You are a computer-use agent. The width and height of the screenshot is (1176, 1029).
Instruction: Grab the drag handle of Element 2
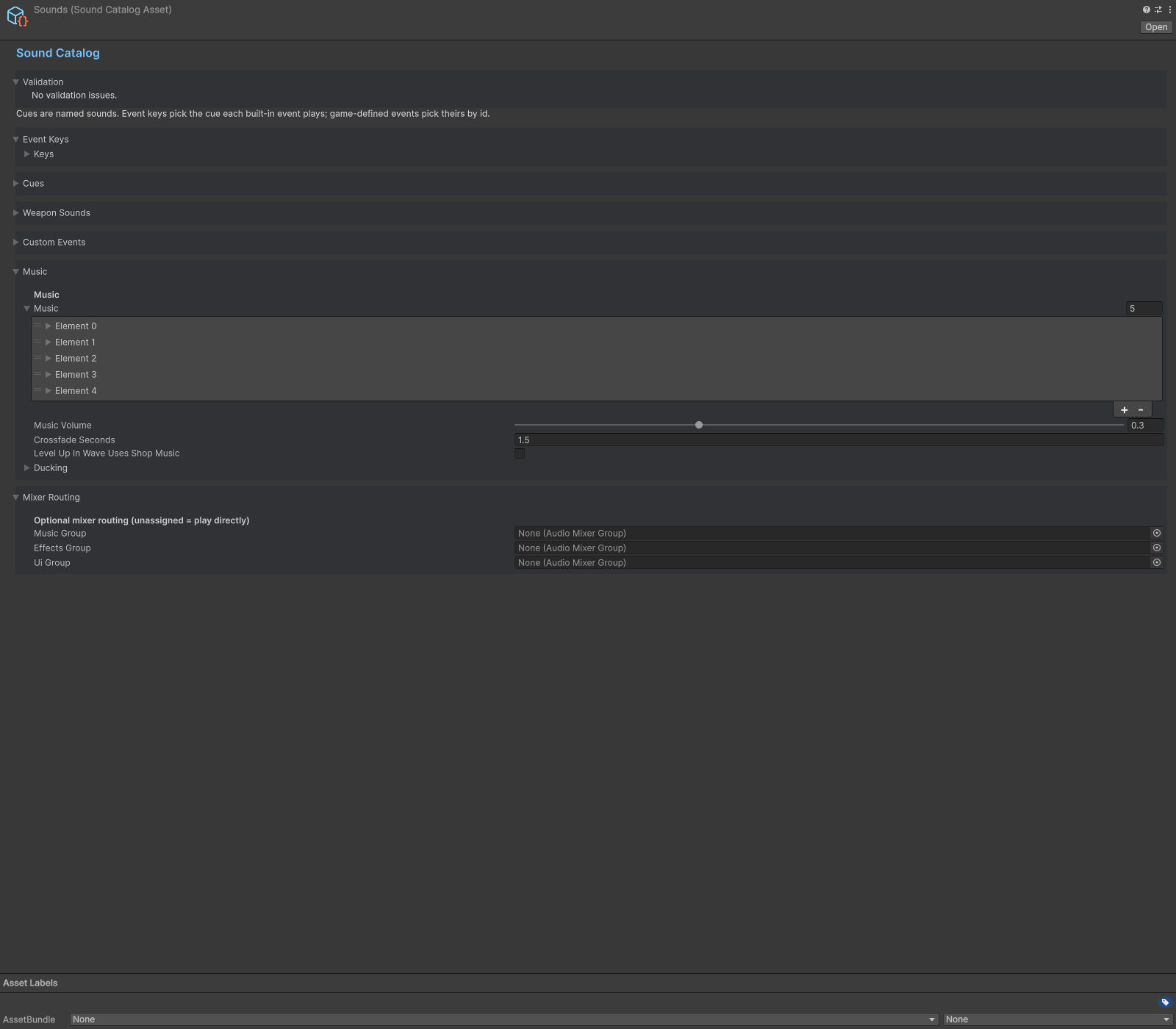(37, 358)
